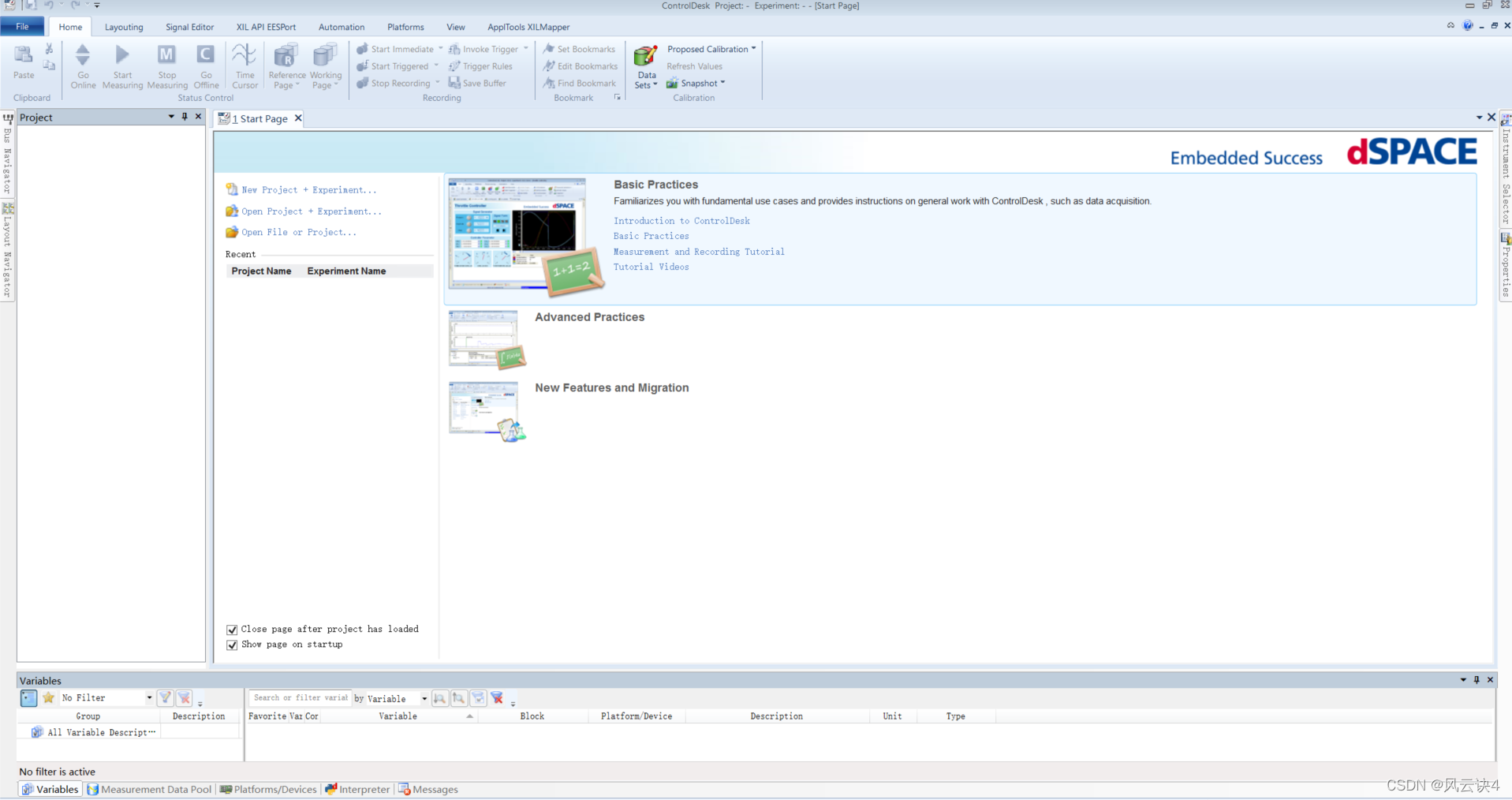The image size is (1512, 800).
Task: Expand New Features and Migration section
Action: (611, 388)
